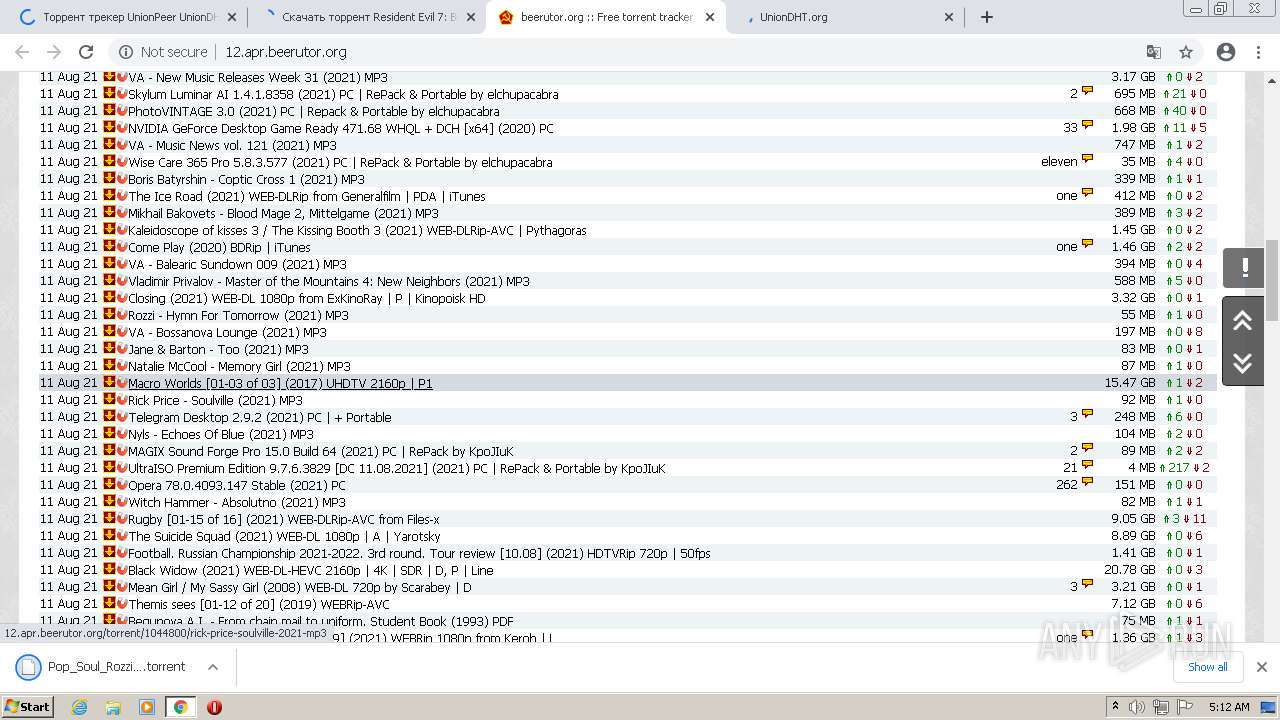The height and width of the screenshot is (720, 1280).
Task: Click download icon for Skylum Luminar AI row
Action: tap(109, 94)
